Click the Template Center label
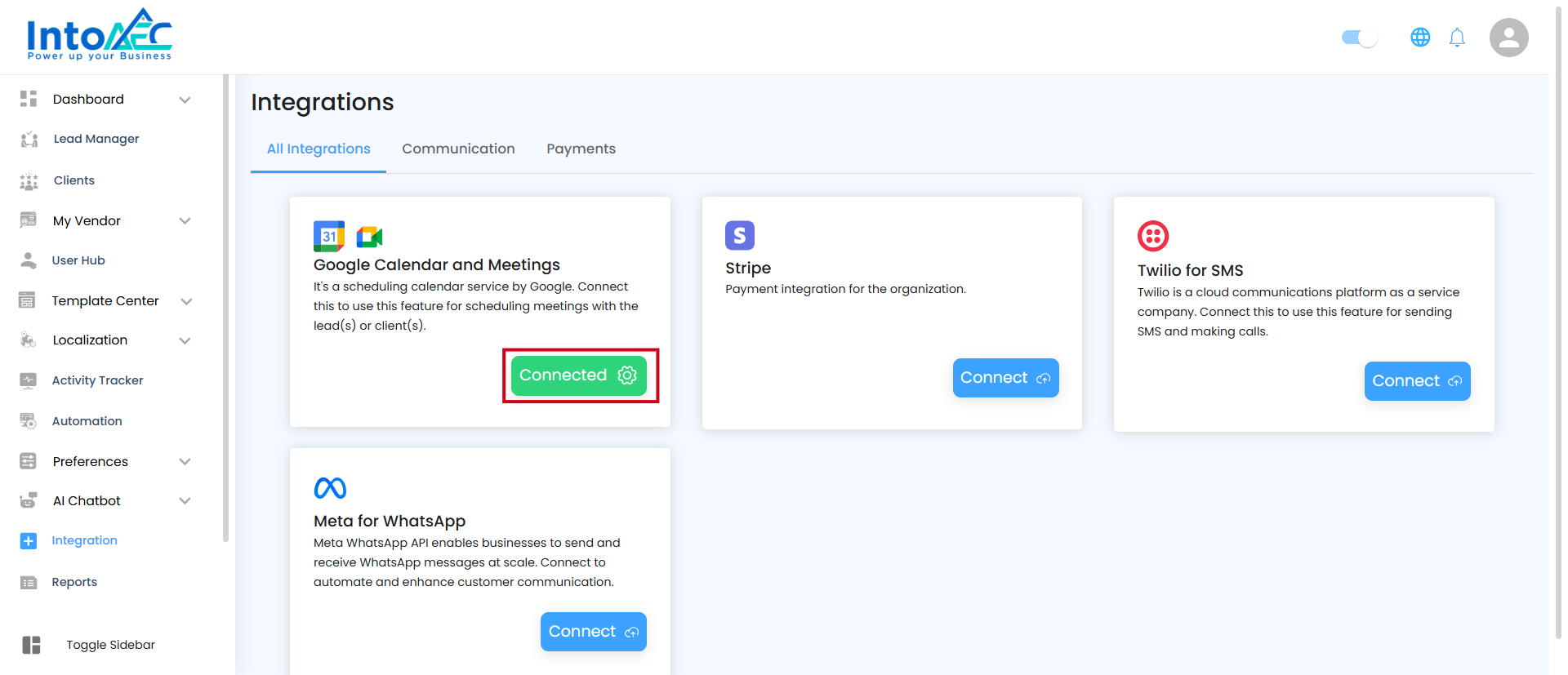Viewport: 1568px width, 675px height. pos(105,300)
